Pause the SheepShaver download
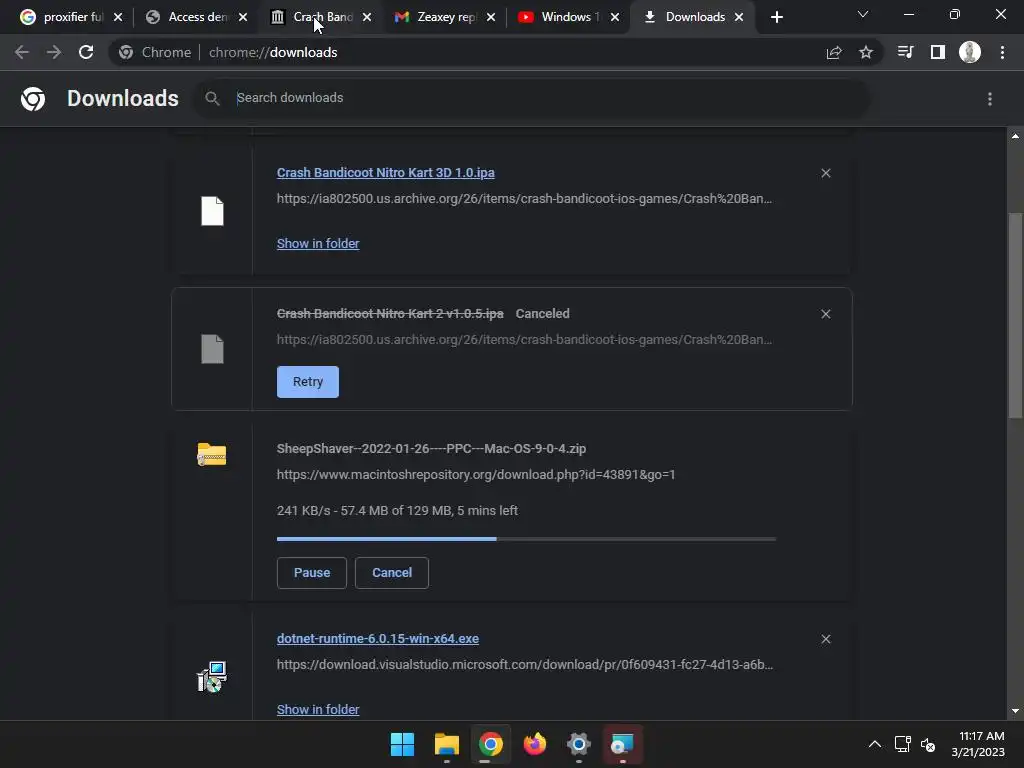The image size is (1024, 768). pyautogui.click(x=312, y=573)
